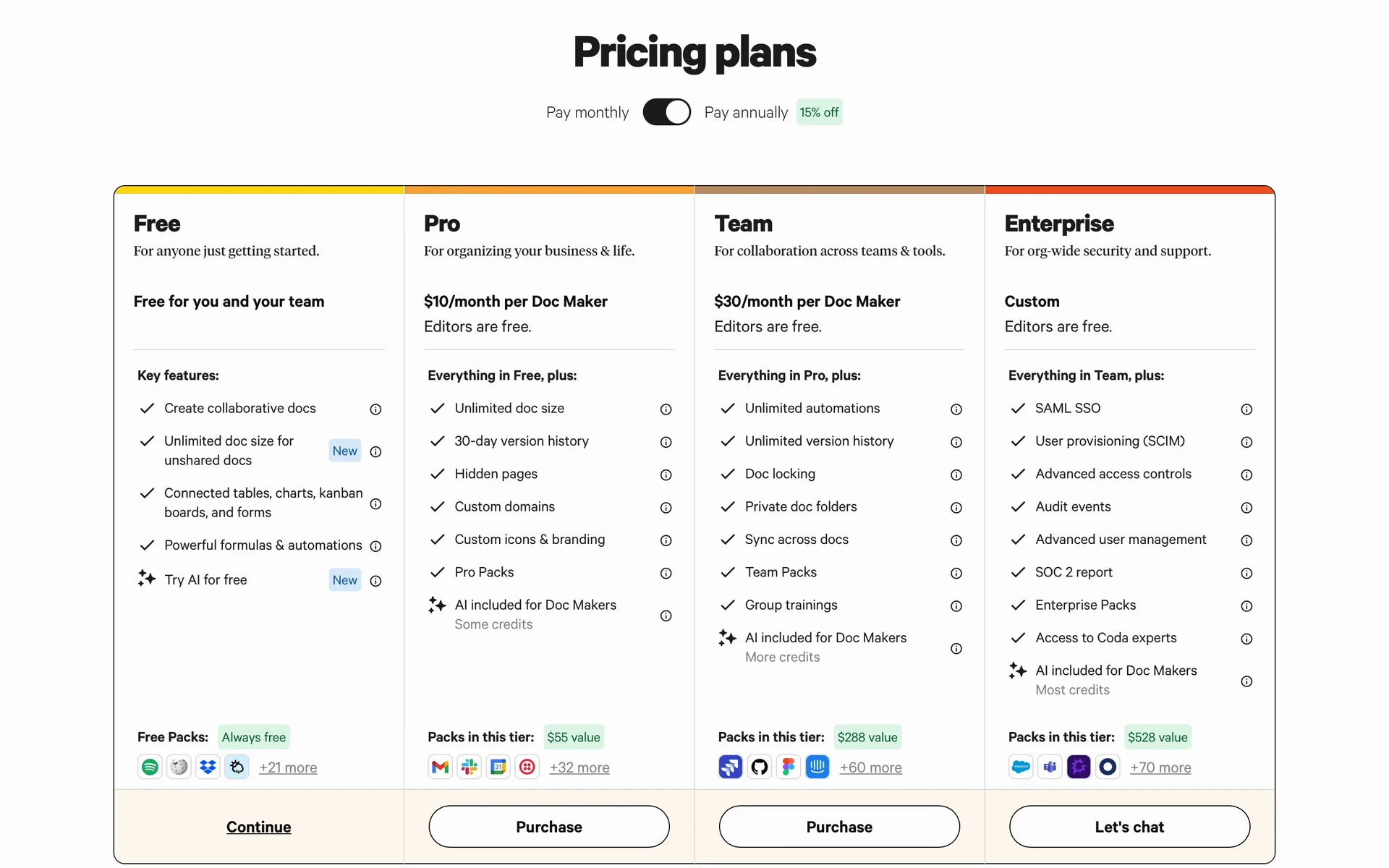Click the Google Calendar pack icon
Screen dimensions: 1389x868
click(x=498, y=767)
